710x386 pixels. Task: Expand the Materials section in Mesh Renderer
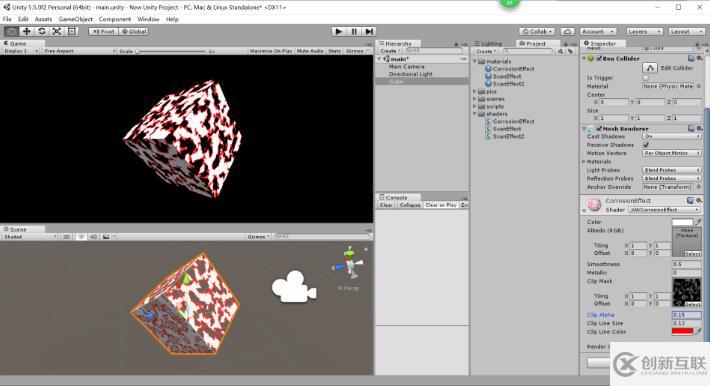pos(584,162)
